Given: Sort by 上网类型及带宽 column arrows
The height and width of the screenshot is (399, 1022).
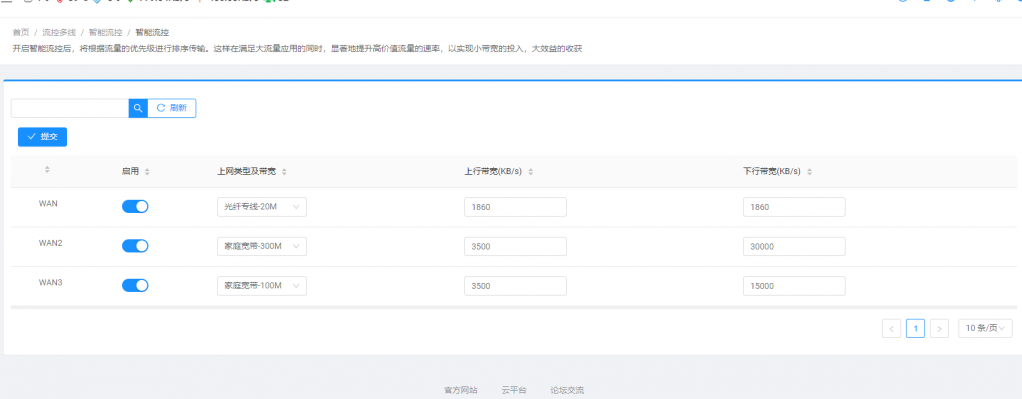Looking at the screenshot, I should 284,171.
